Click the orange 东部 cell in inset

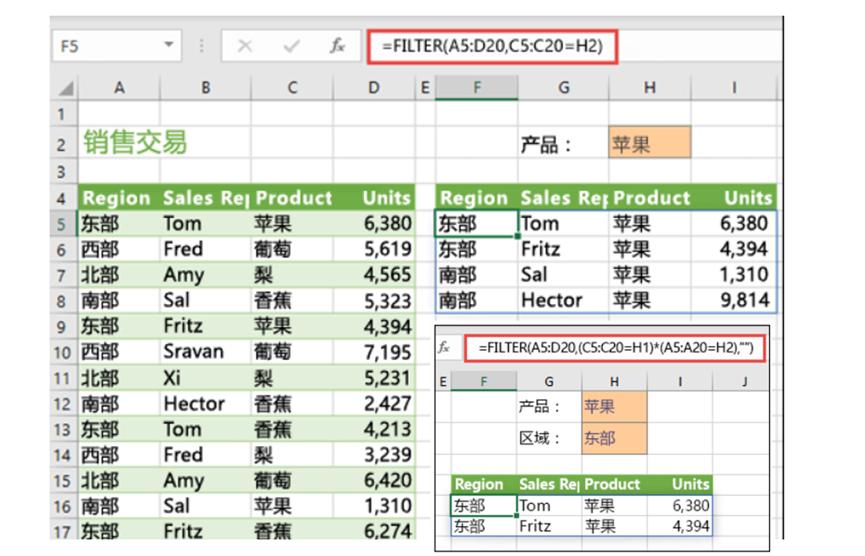[x=613, y=438]
